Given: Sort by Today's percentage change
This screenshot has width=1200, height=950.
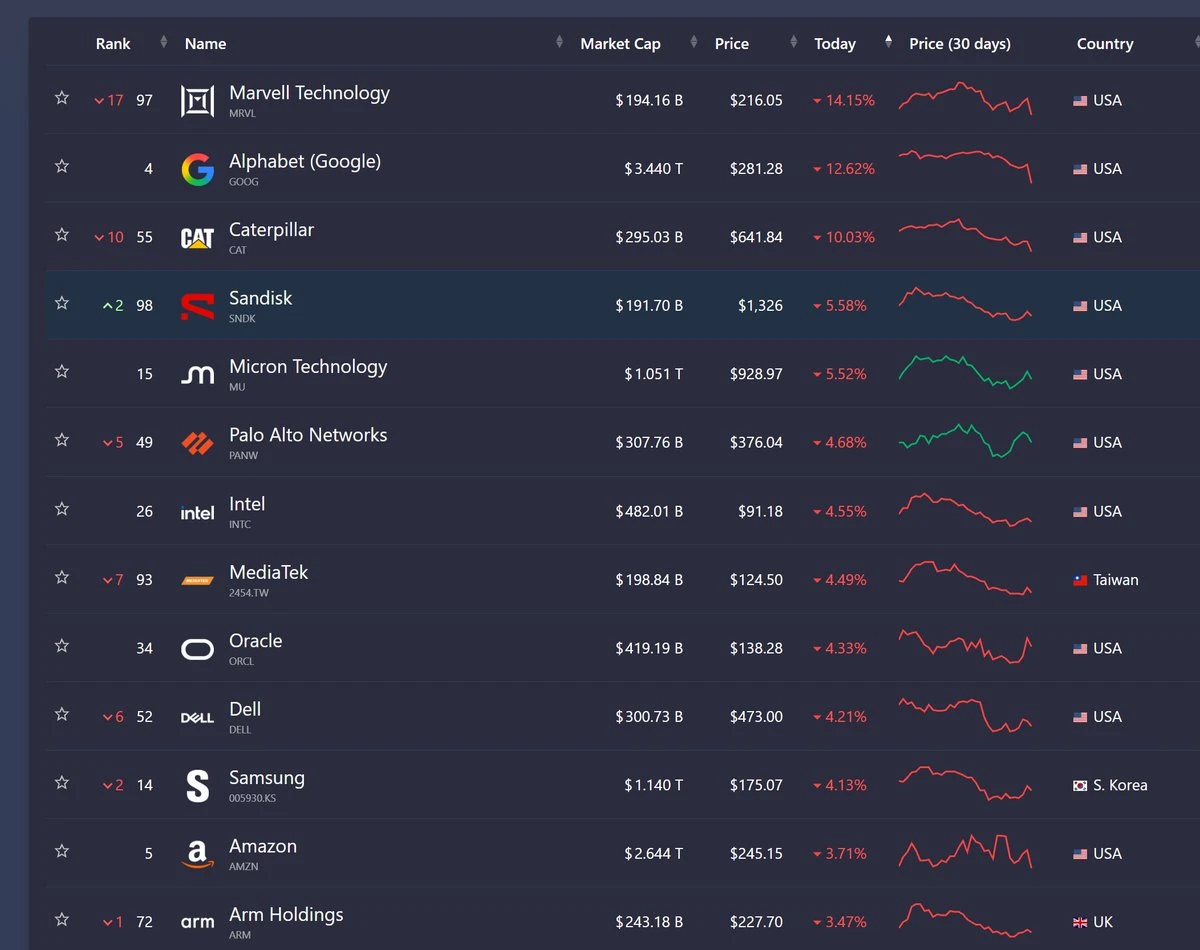Looking at the screenshot, I should [835, 44].
